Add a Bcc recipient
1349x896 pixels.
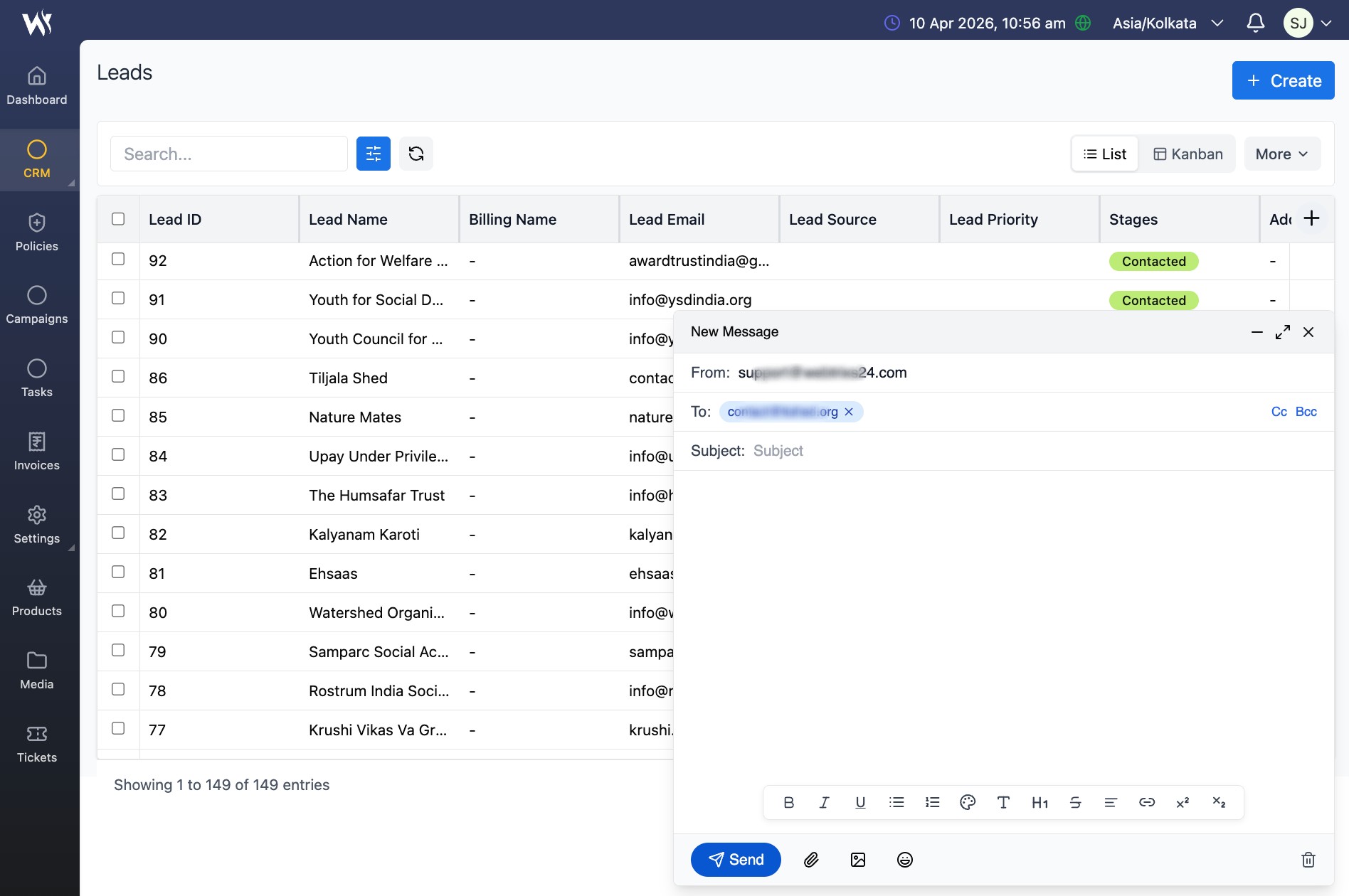(x=1306, y=412)
